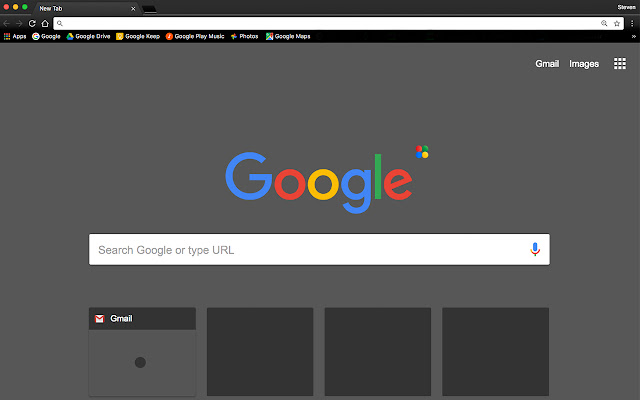Viewport: 640px width, 400px height.
Task: Open Apps bookmark shortcut
Action: point(15,36)
